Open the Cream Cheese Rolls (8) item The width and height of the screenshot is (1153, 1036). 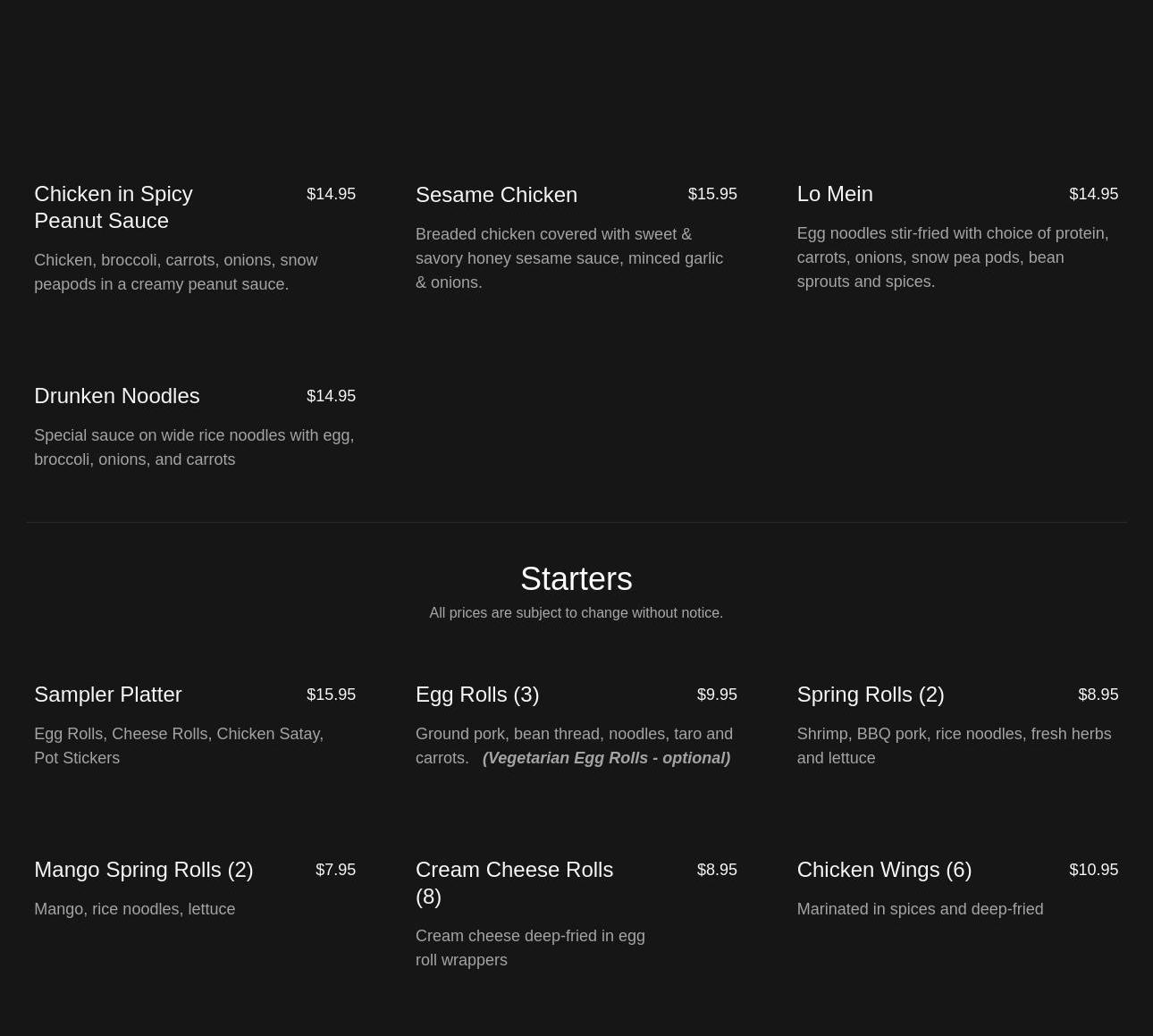[x=514, y=882]
